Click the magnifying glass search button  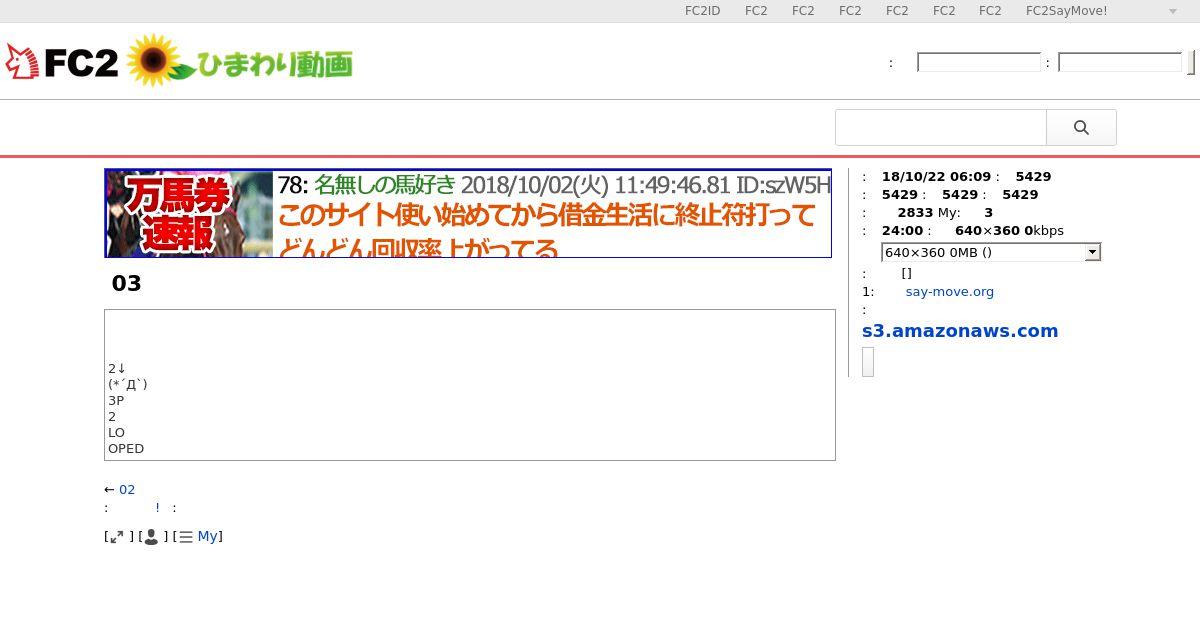point(1081,128)
